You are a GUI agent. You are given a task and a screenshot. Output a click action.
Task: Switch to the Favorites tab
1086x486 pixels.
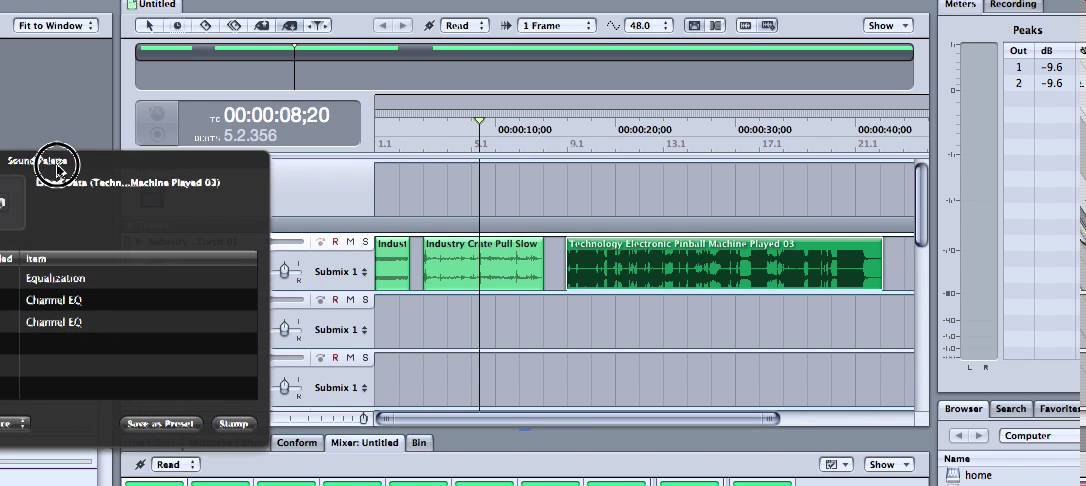(x=1059, y=408)
